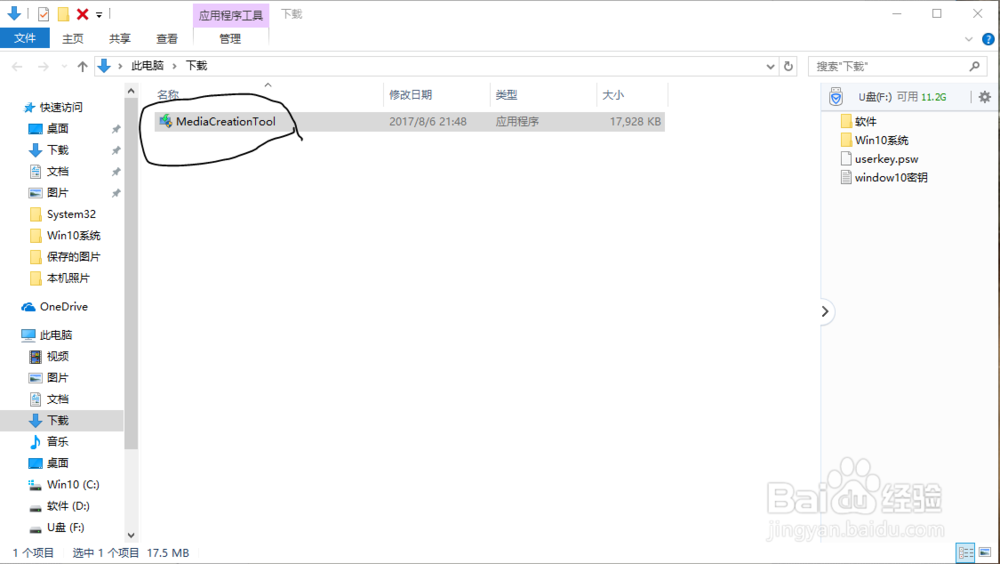This screenshot has width=1000, height=564.
Task: Expand the ribbon with the chevron
Action: [x=969, y=39]
